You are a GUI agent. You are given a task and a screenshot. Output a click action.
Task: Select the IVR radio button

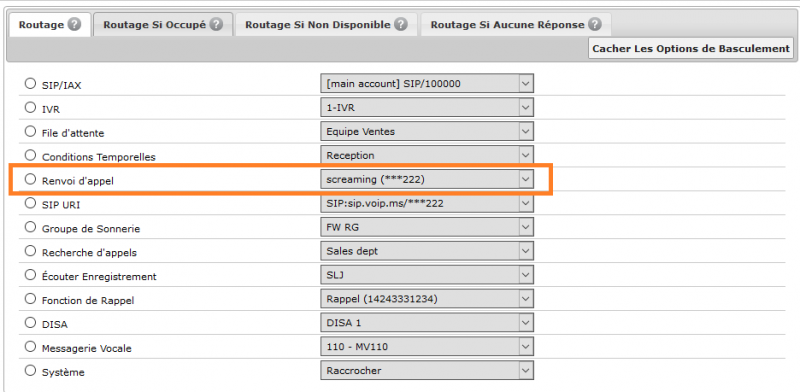(31, 107)
